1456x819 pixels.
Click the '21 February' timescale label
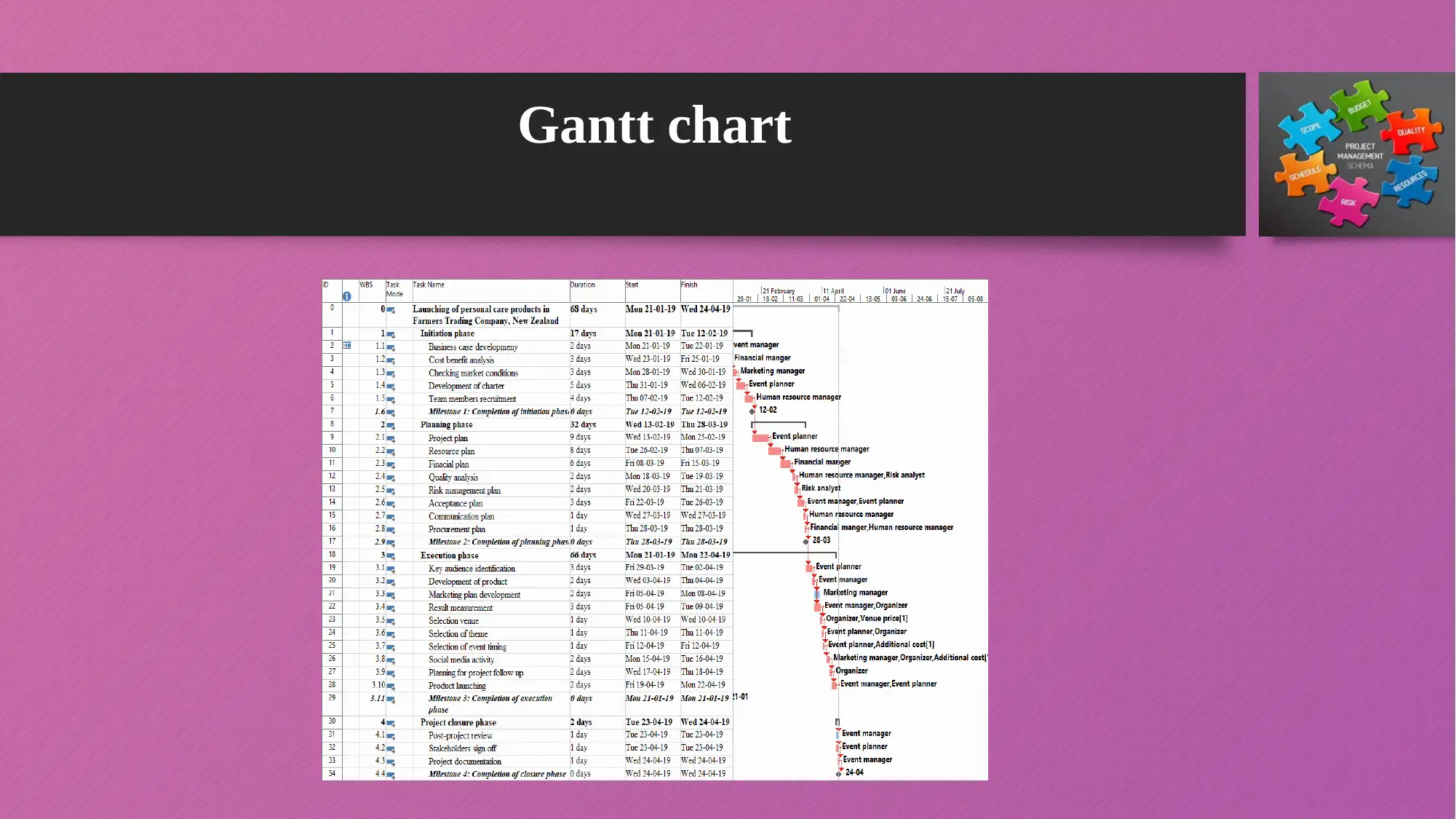[x=779, y=291]
